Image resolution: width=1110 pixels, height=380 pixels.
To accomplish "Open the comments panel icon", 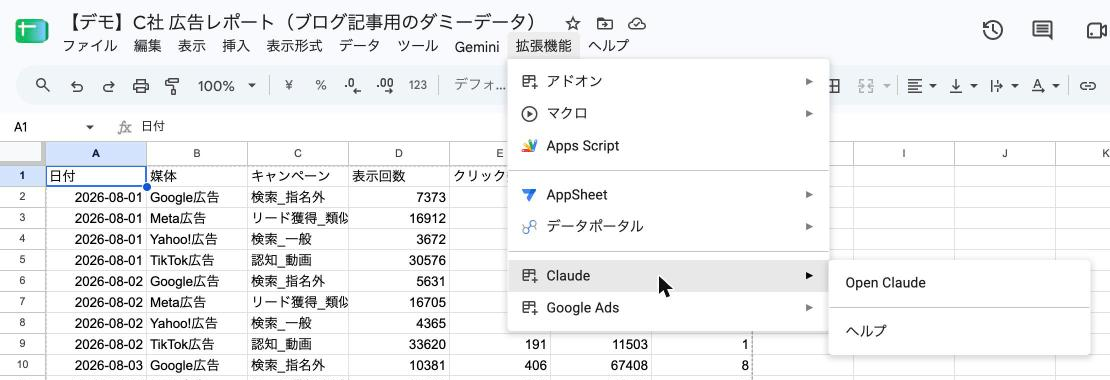I will coord(1042,30).
